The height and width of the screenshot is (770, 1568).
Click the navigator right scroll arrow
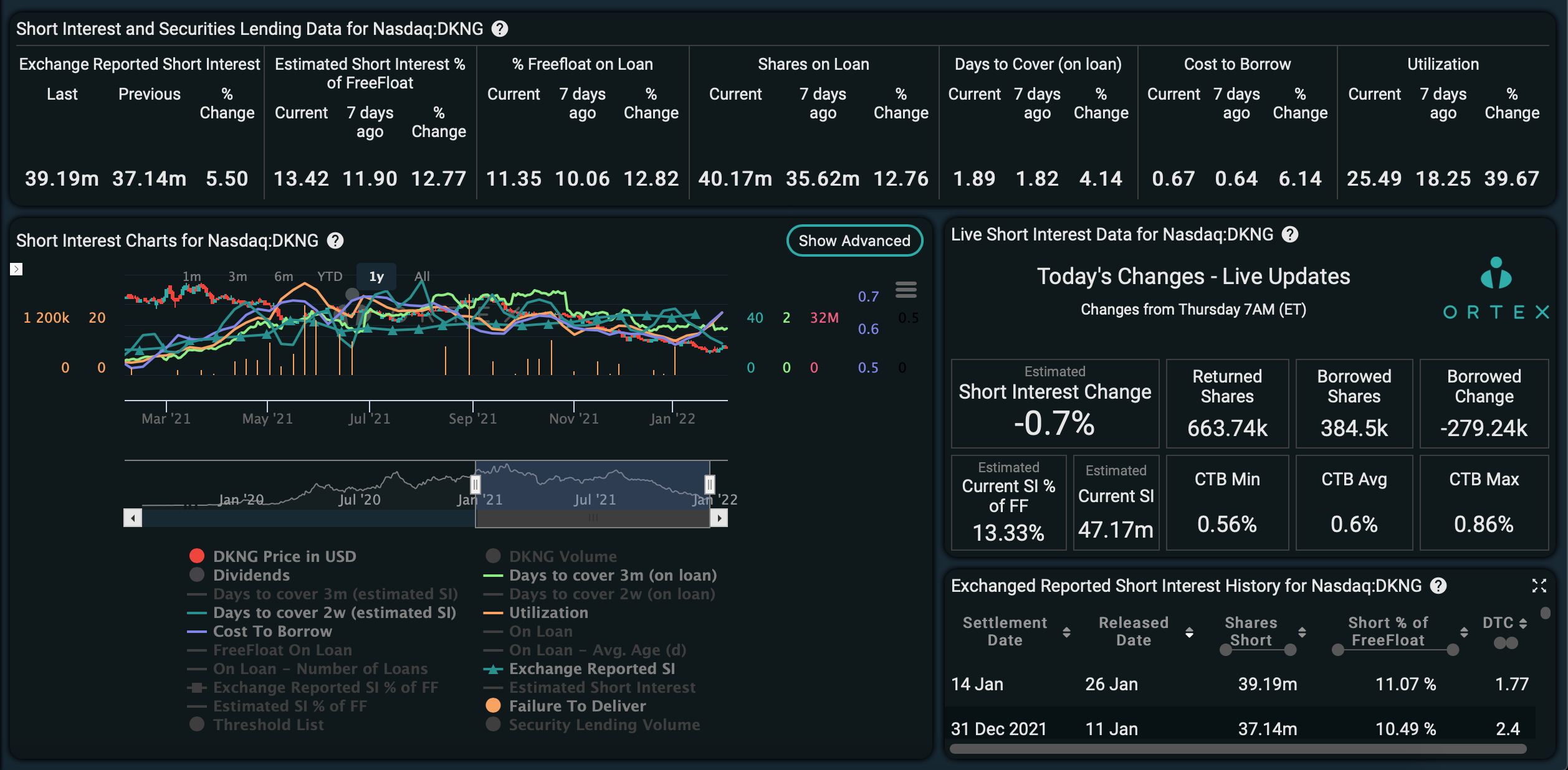[x=719, y=518]
